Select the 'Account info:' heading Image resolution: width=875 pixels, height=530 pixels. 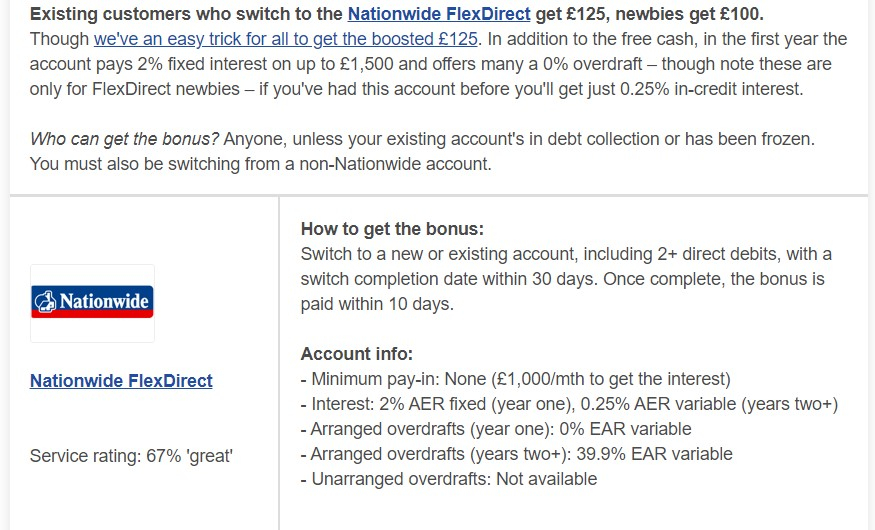357,354
